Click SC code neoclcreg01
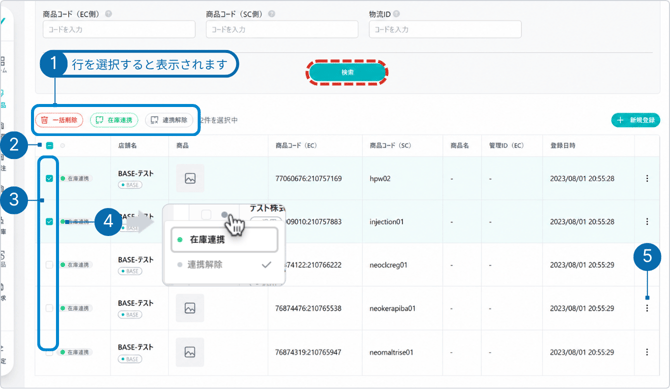Screen dimensions: 670x390 tap(388, 265)
